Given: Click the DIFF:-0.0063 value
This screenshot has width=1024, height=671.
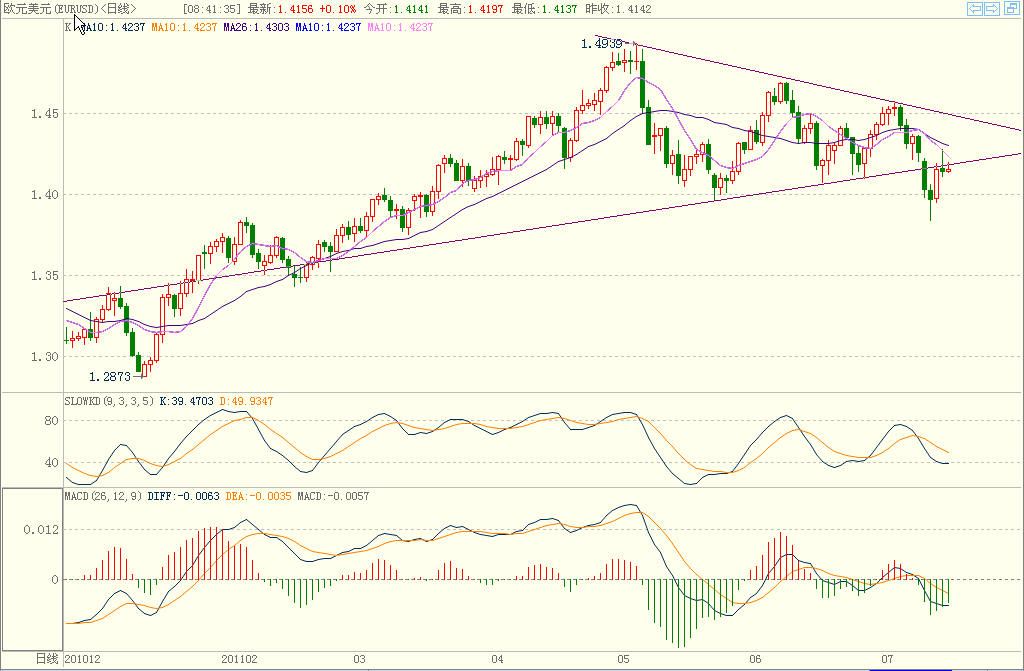Looking at the screenshot, I should [184, 497].
